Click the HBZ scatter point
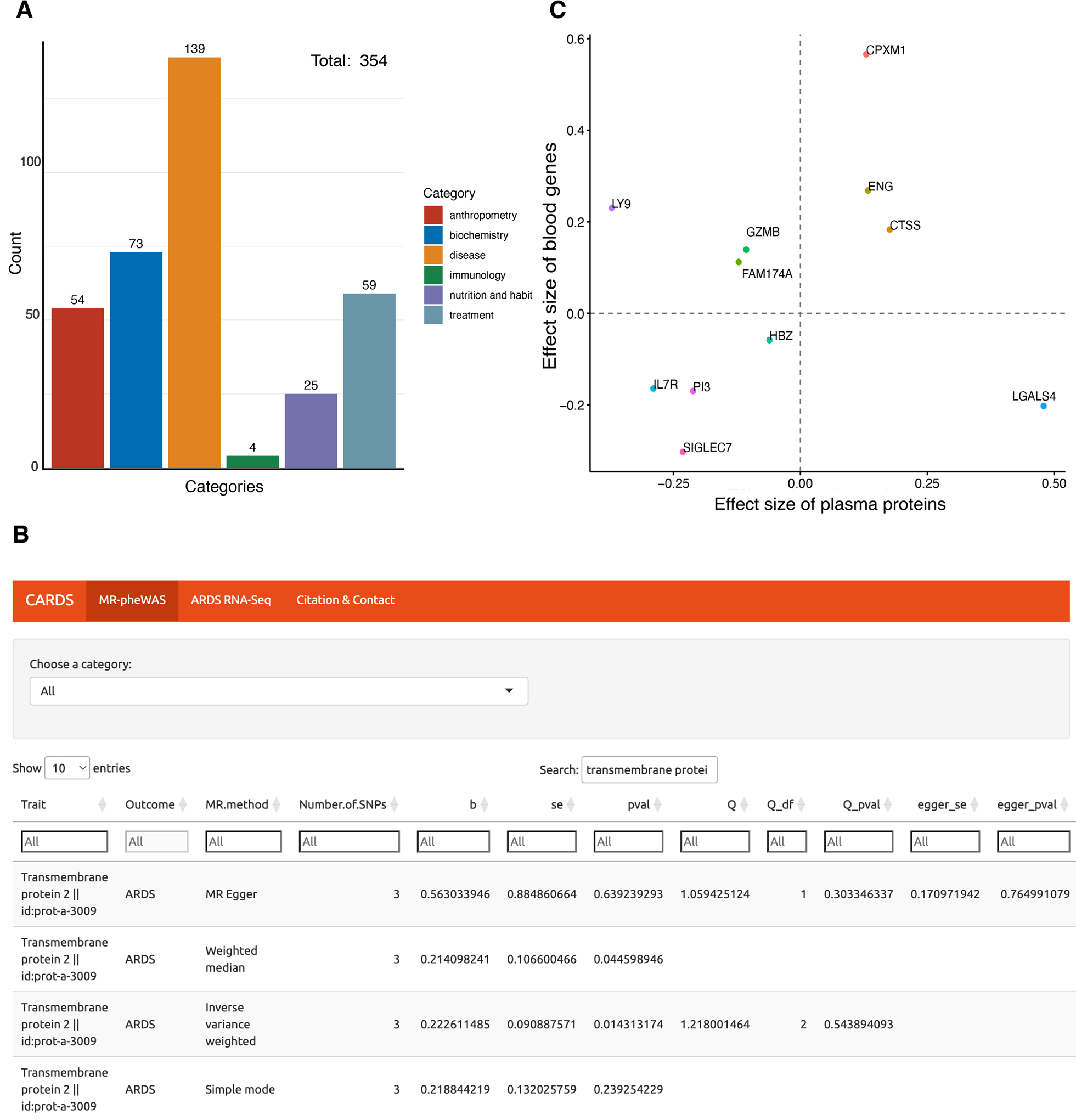Screen dimensions: 1076x1120 769,340
